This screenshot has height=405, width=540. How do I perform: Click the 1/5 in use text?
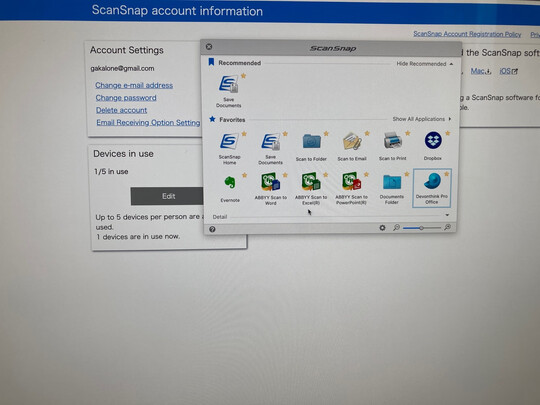point(111,171)
